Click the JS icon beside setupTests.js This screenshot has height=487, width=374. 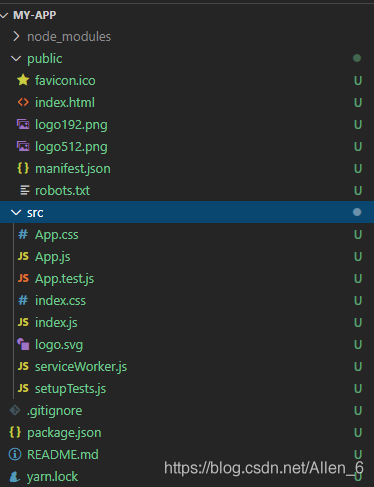point(23,388)
